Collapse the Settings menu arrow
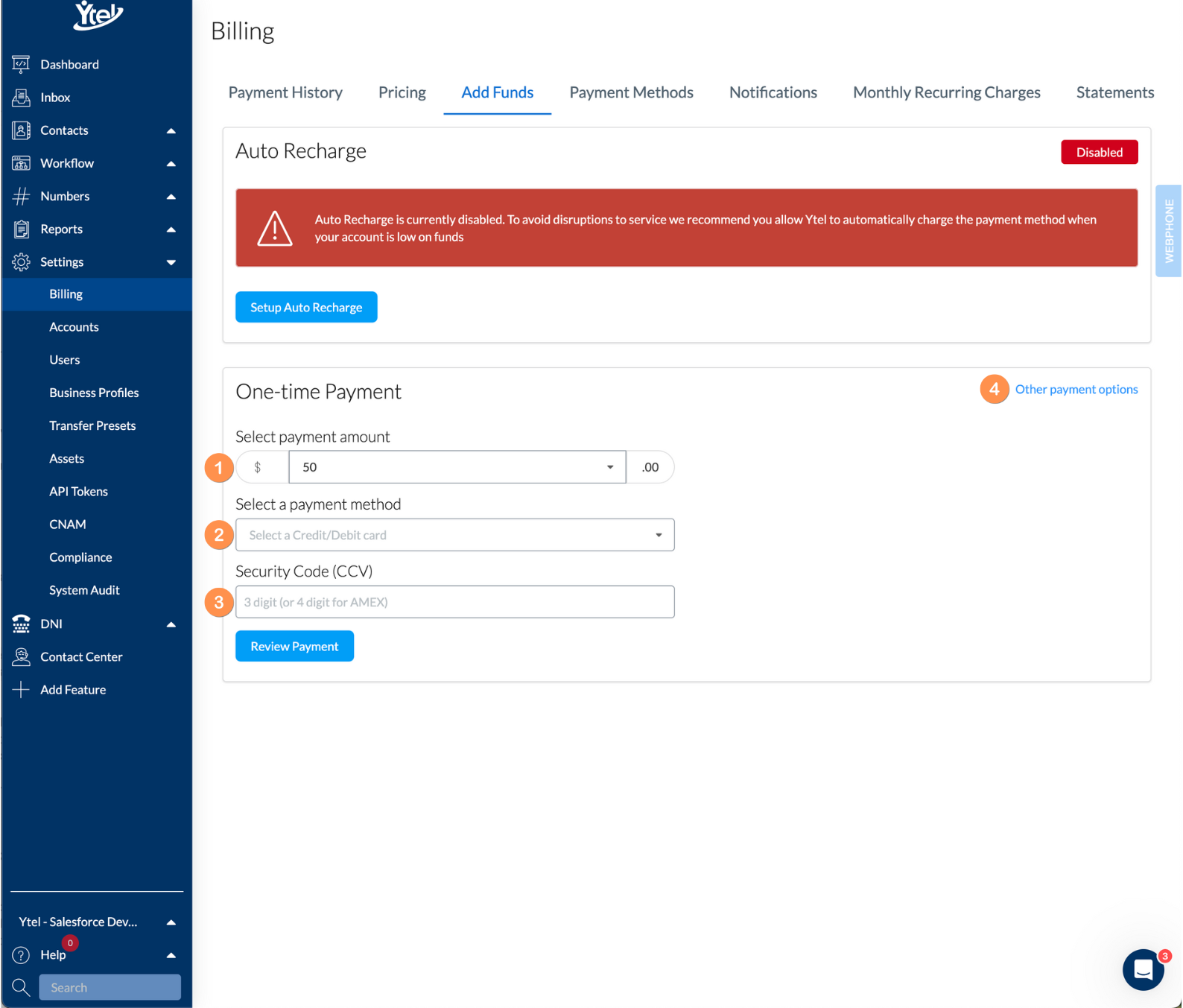Screen dimensions: 1183x1008 pos(171,262)
